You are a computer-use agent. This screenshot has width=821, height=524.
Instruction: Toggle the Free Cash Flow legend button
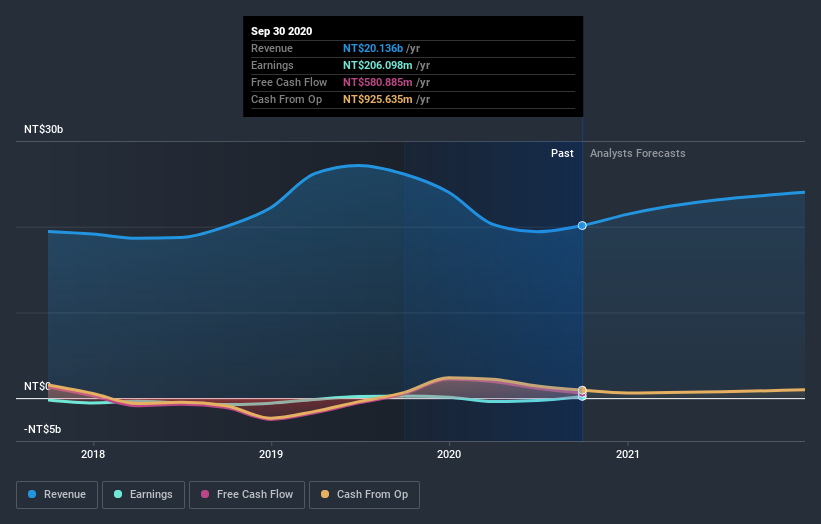(x=247, y=495)
